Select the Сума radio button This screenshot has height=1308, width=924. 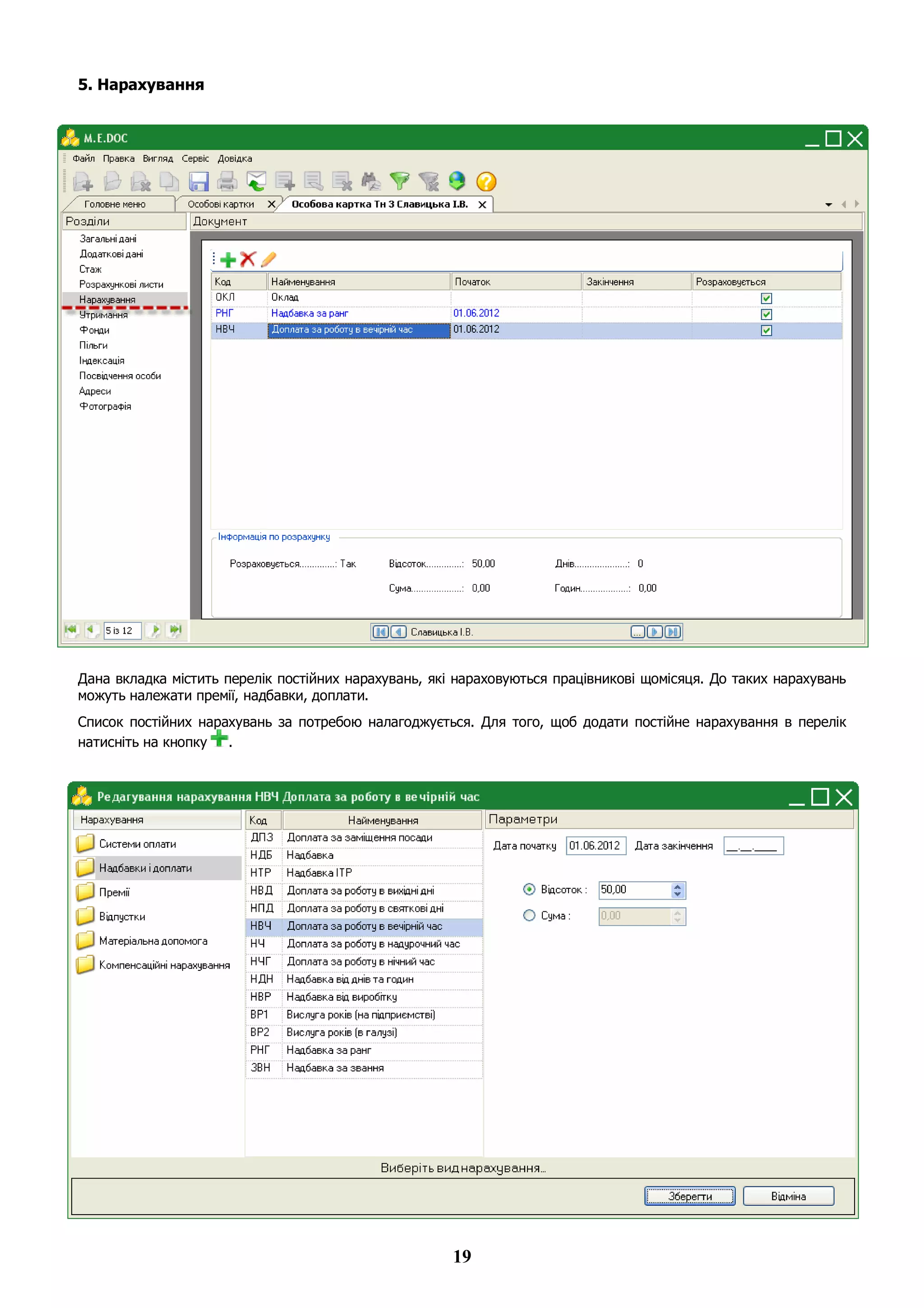pos(529,915)
